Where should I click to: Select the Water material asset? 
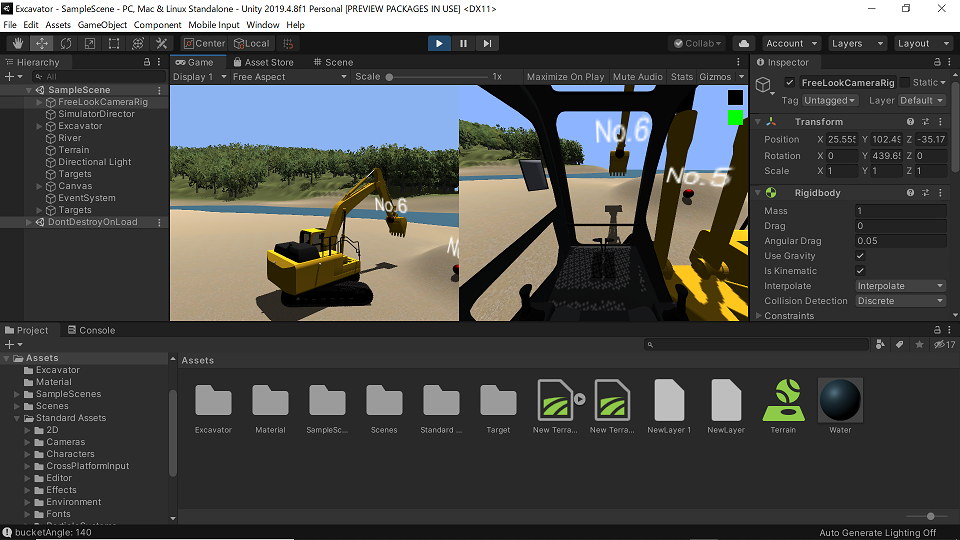pos(840,407)
